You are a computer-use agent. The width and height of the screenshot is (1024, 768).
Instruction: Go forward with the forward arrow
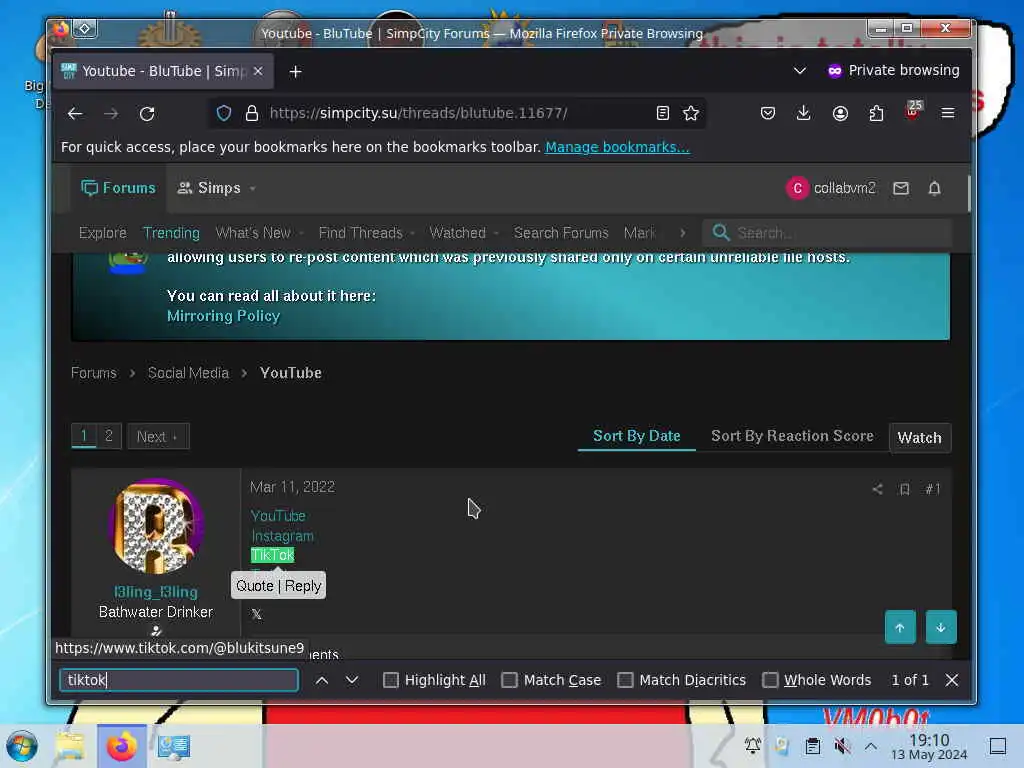coord(111,114)
